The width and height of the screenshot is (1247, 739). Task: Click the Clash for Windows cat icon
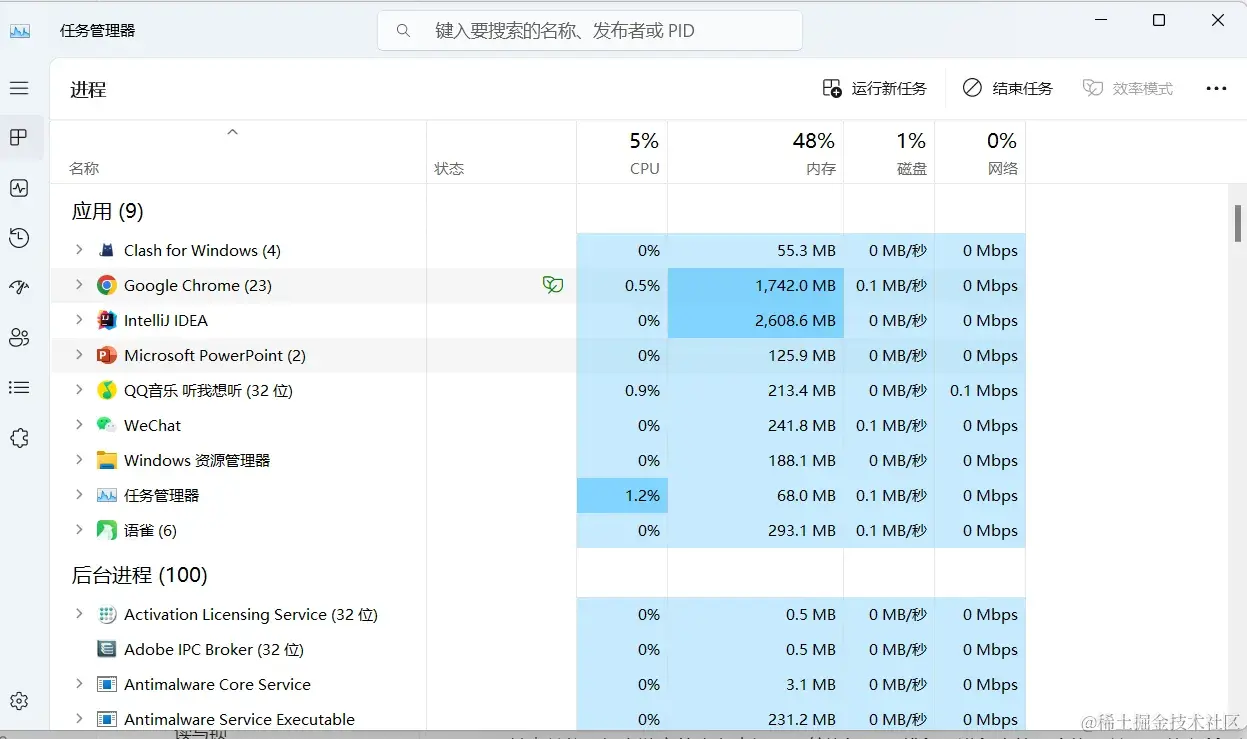click(107, 250)
